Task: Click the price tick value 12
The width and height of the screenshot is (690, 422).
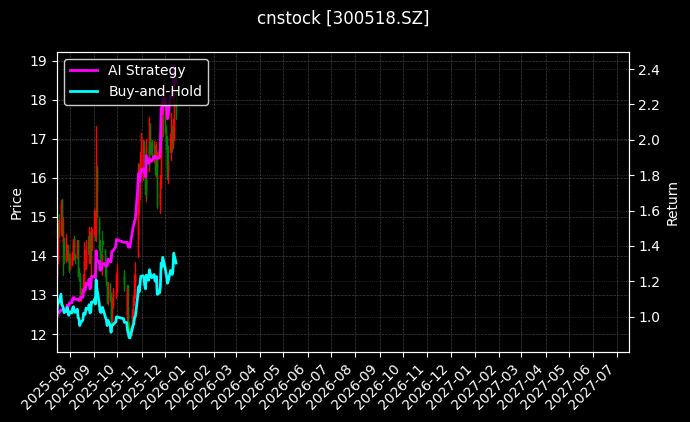Action: point(38,334)
